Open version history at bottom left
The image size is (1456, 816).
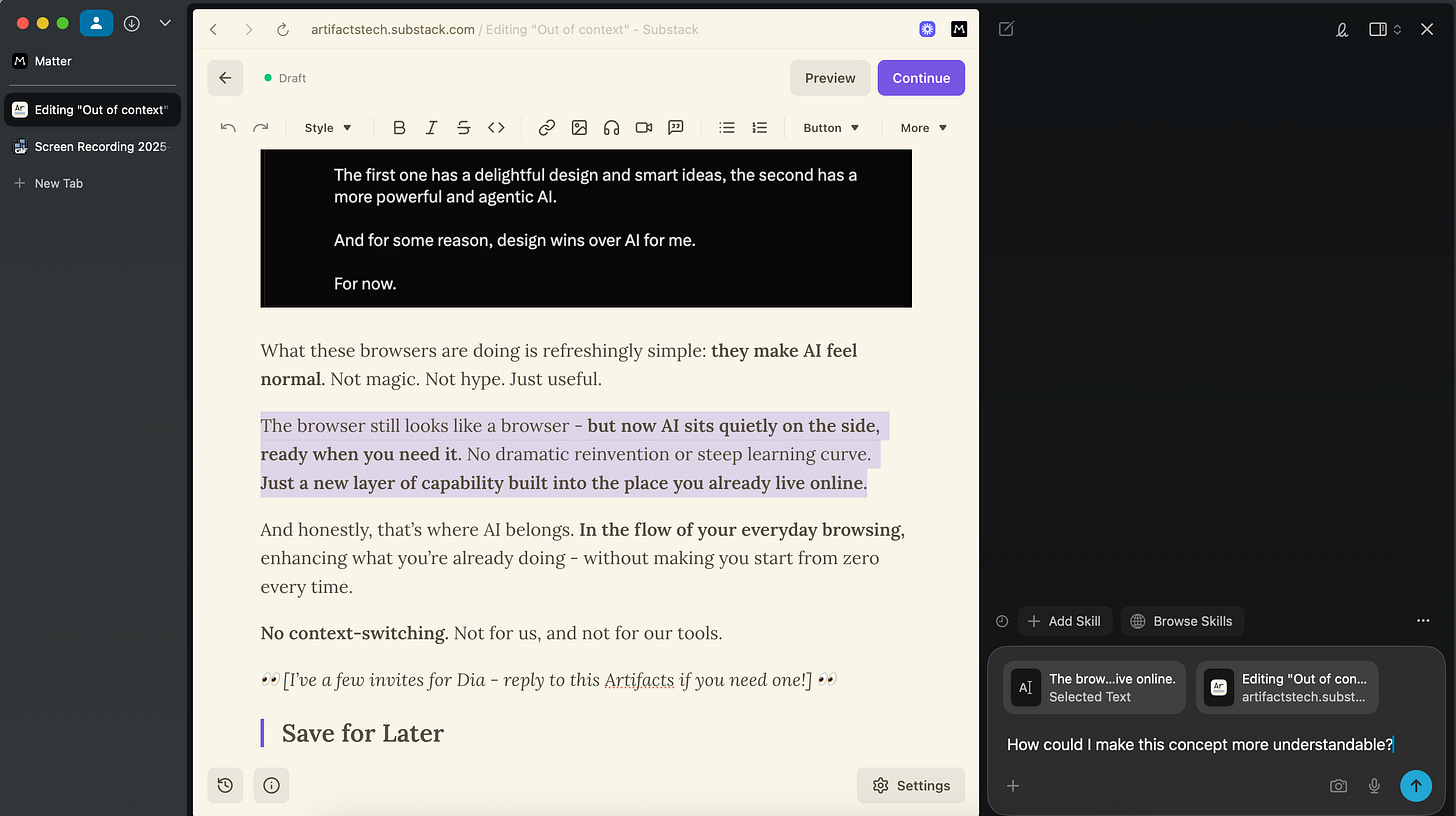(225, 785)
